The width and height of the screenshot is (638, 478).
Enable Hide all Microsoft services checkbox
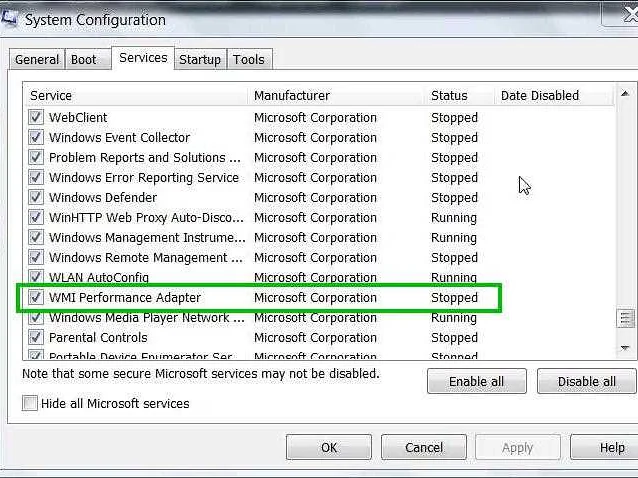click(x=31, y=404)
